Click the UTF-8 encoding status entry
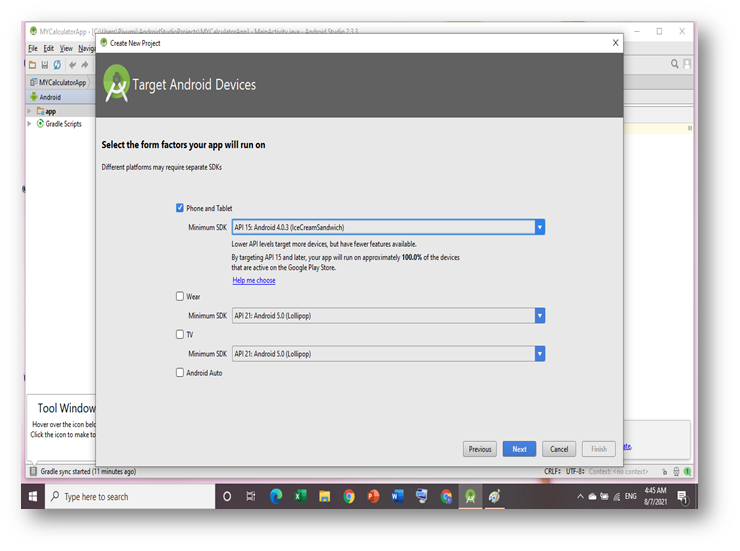740x551 pixels. [x=575, y=471]
